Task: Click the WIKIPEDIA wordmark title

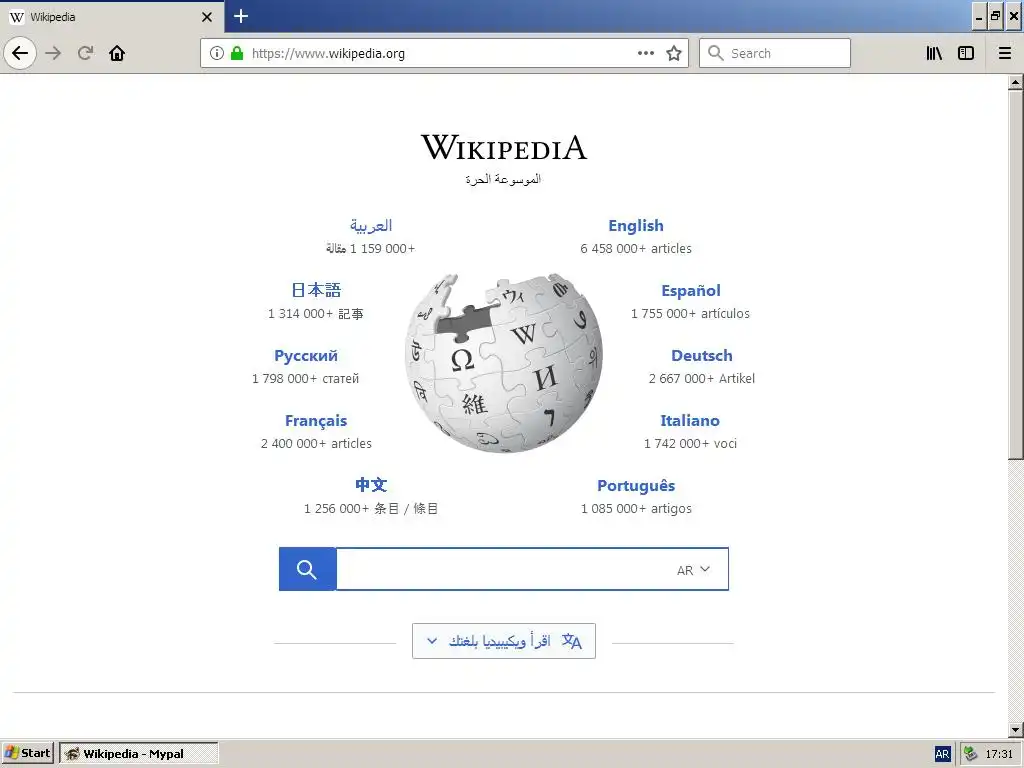Action: (x=504, y=147)
